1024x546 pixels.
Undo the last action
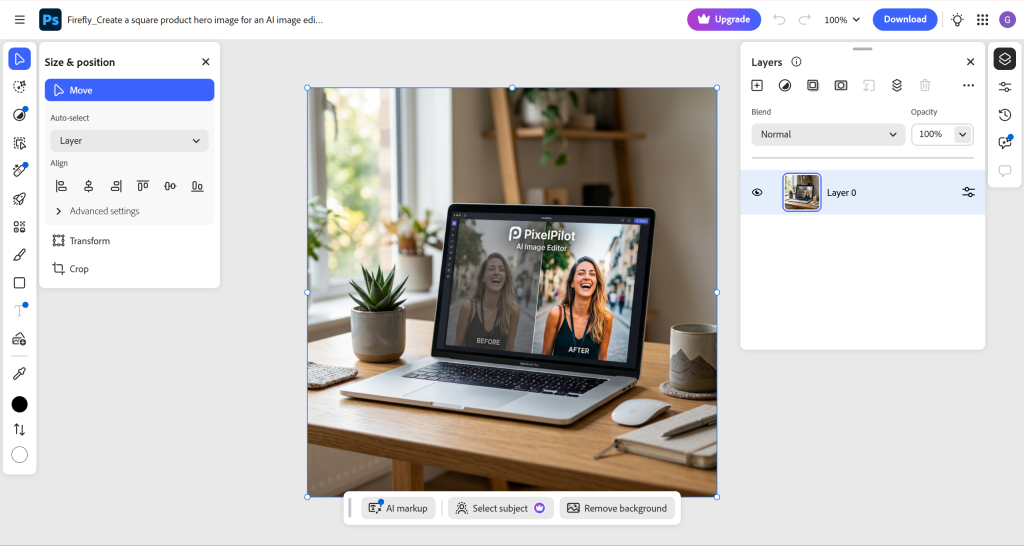pyautogui.click(x=779, y=20)
